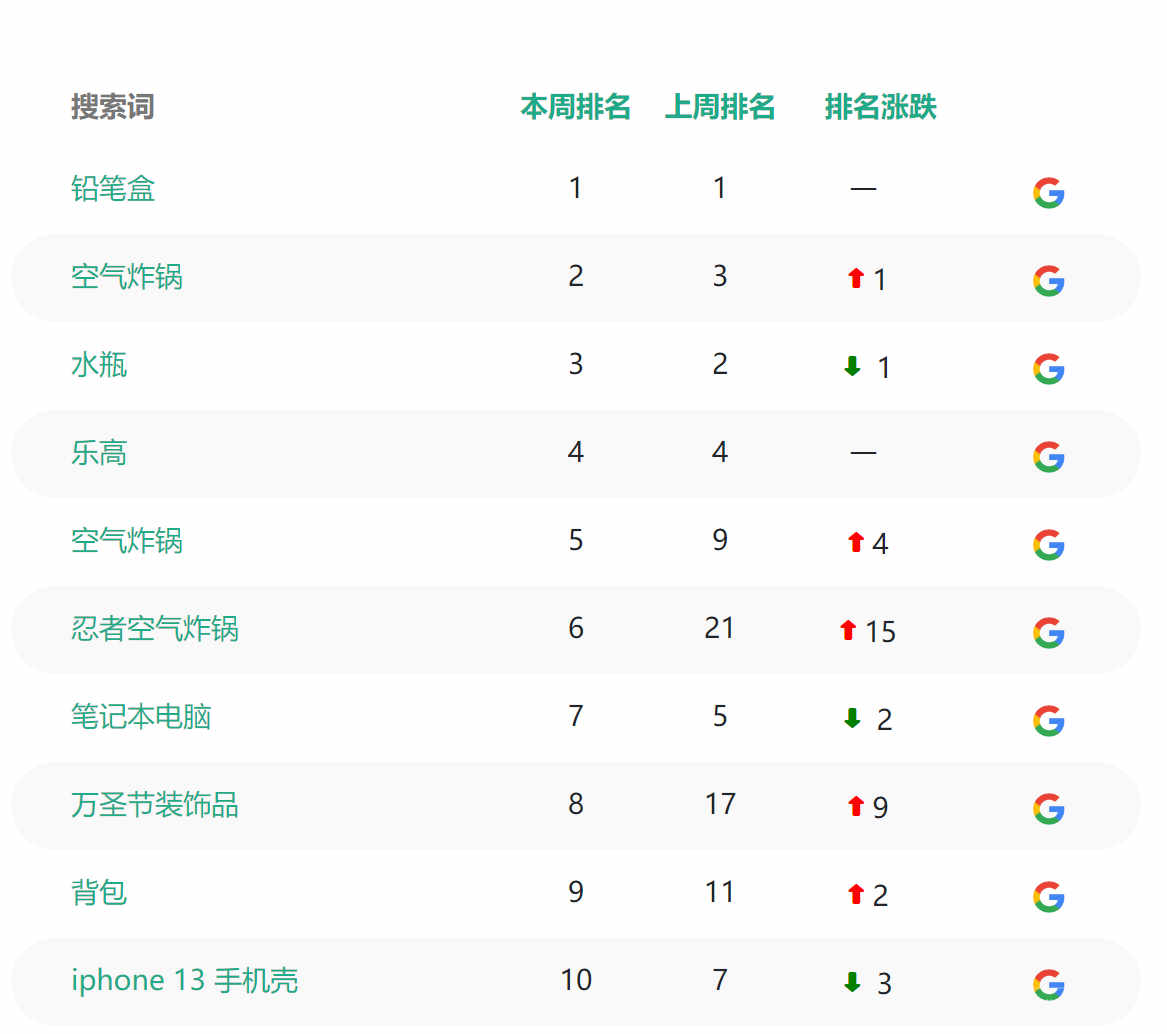Sort by 上周排名 column header
The width and height of the screenshot is (1167, 1034).
point(720,107)
